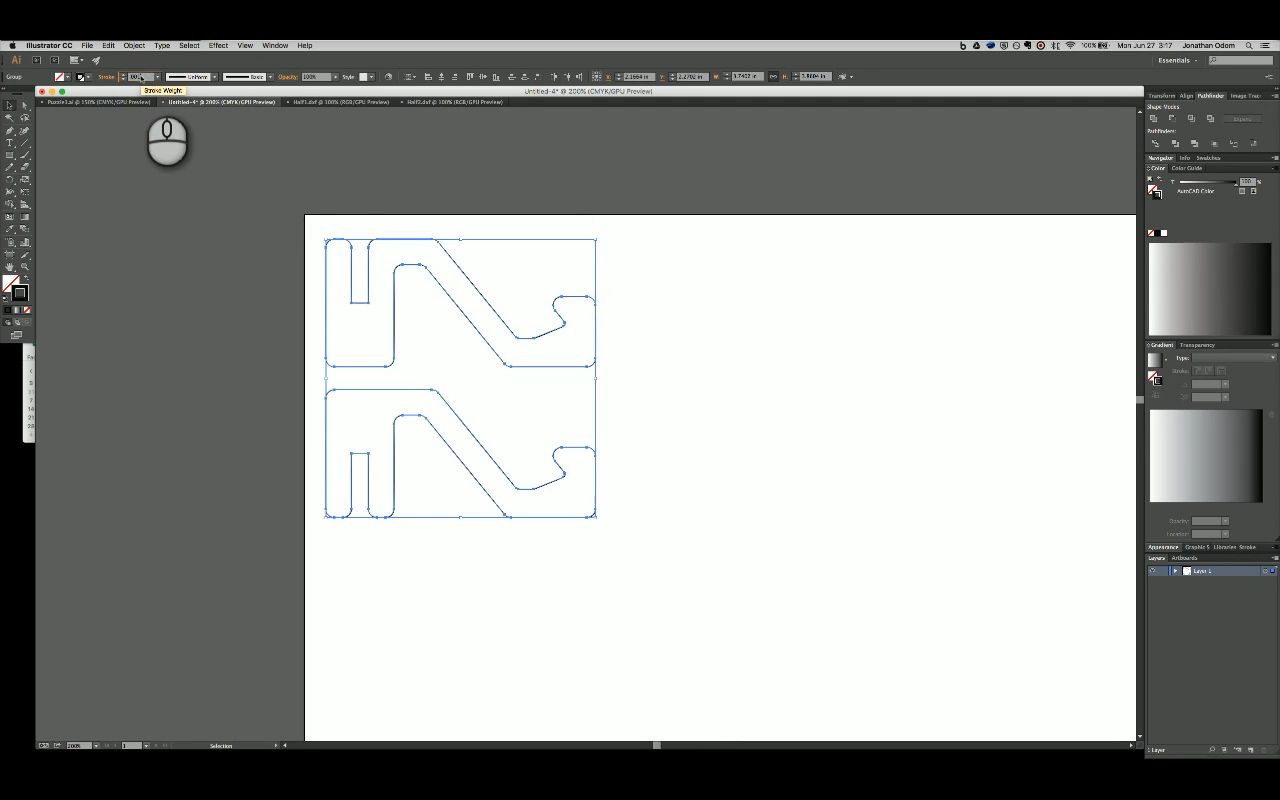Select the Lasso tool
This screenshot has width=1280, height=800.
[x=25, y=118]
